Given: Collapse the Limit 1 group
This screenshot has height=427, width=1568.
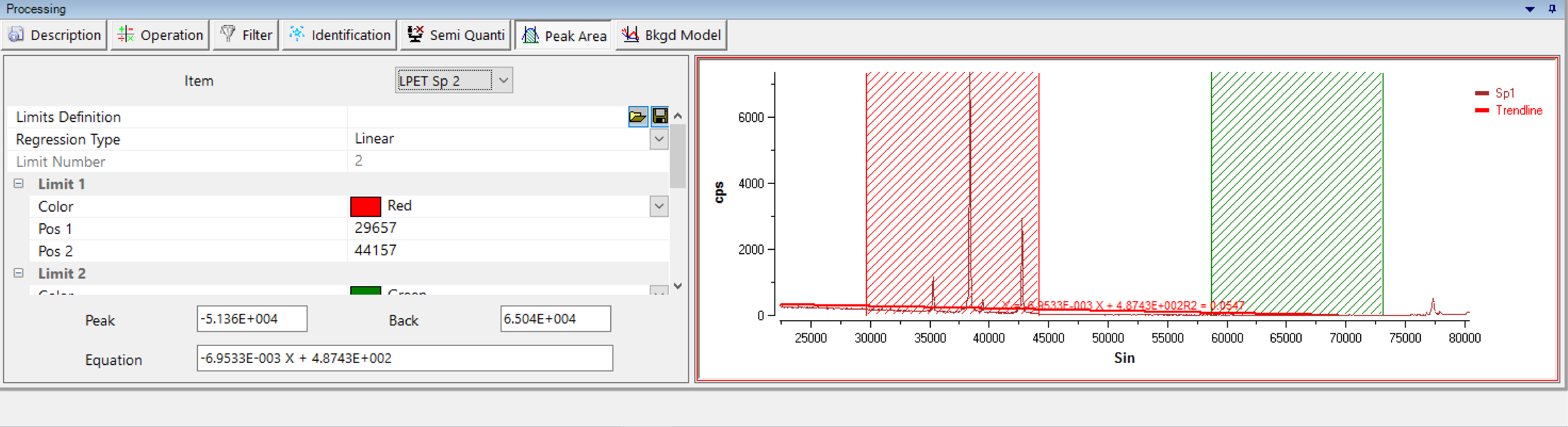Looking at the screenshot, I should click(x=19, y=184).
